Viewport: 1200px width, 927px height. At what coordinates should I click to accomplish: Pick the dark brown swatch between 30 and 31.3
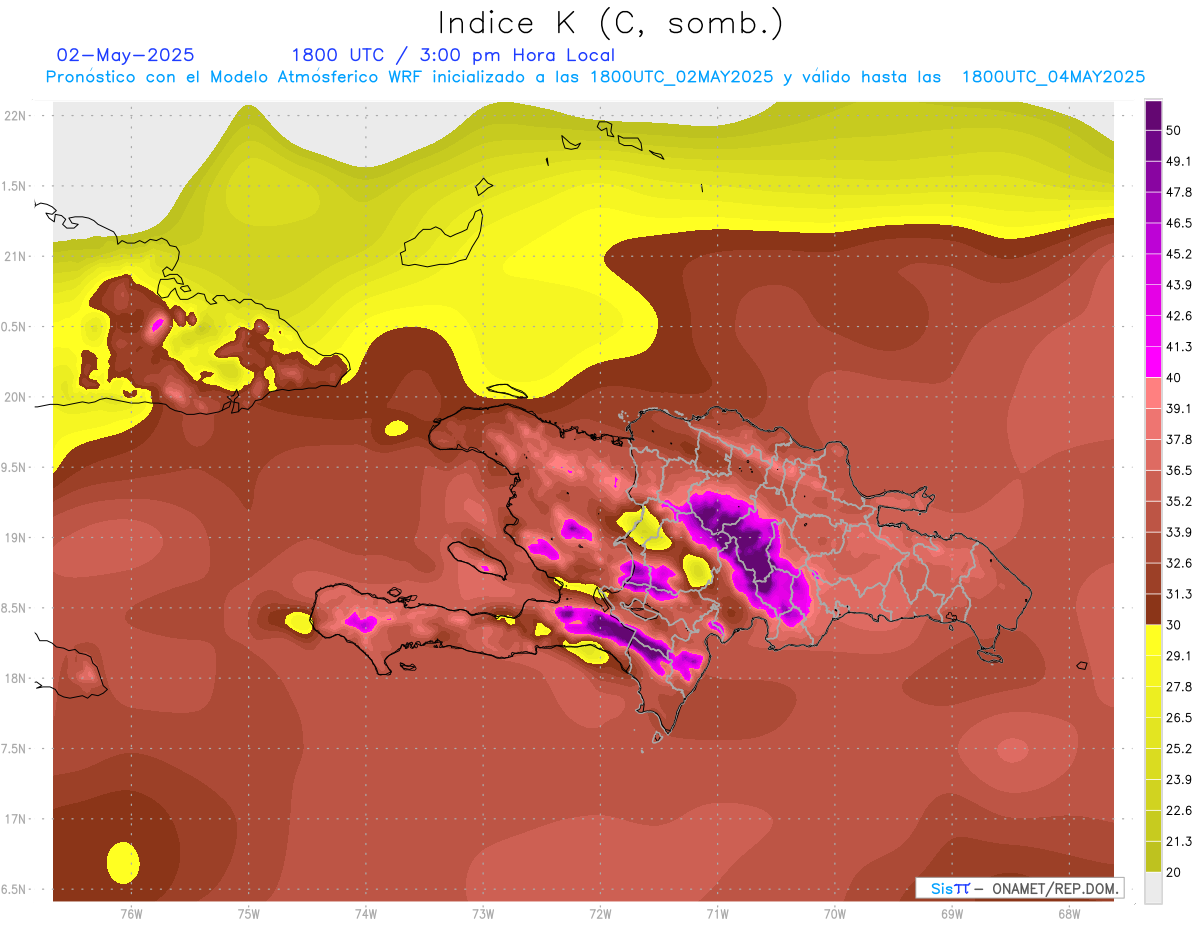[x=1153, y=609]
